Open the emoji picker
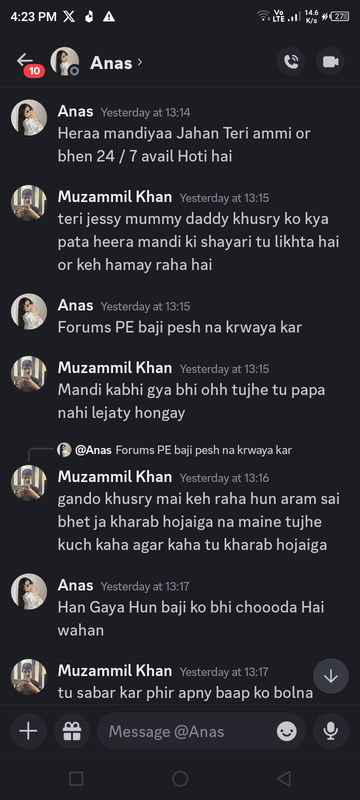The height and width of the screenshot is (800, 360). [x=287, y=732]
